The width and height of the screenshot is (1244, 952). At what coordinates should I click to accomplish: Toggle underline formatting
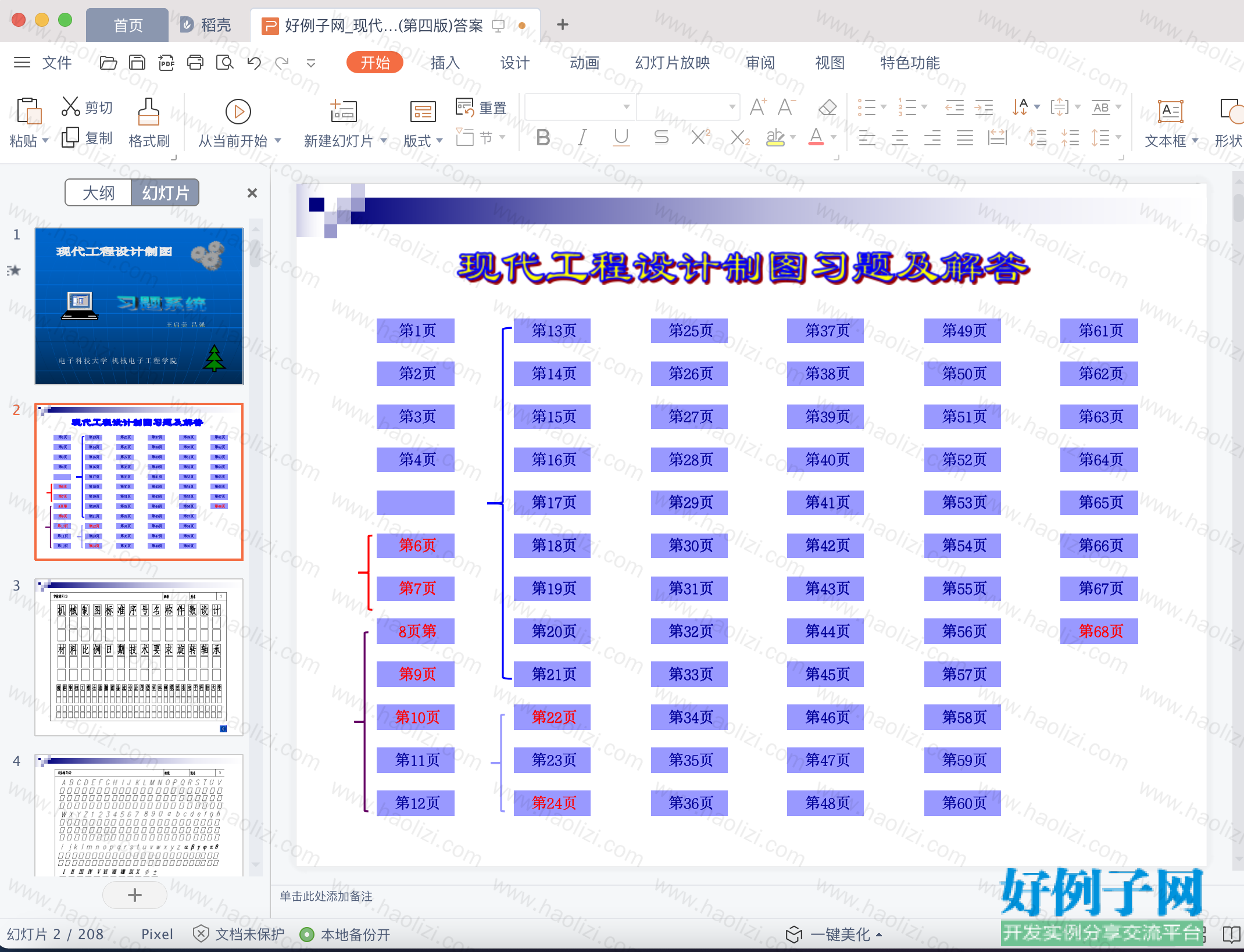pyautogui.click(x=621, y=138)
